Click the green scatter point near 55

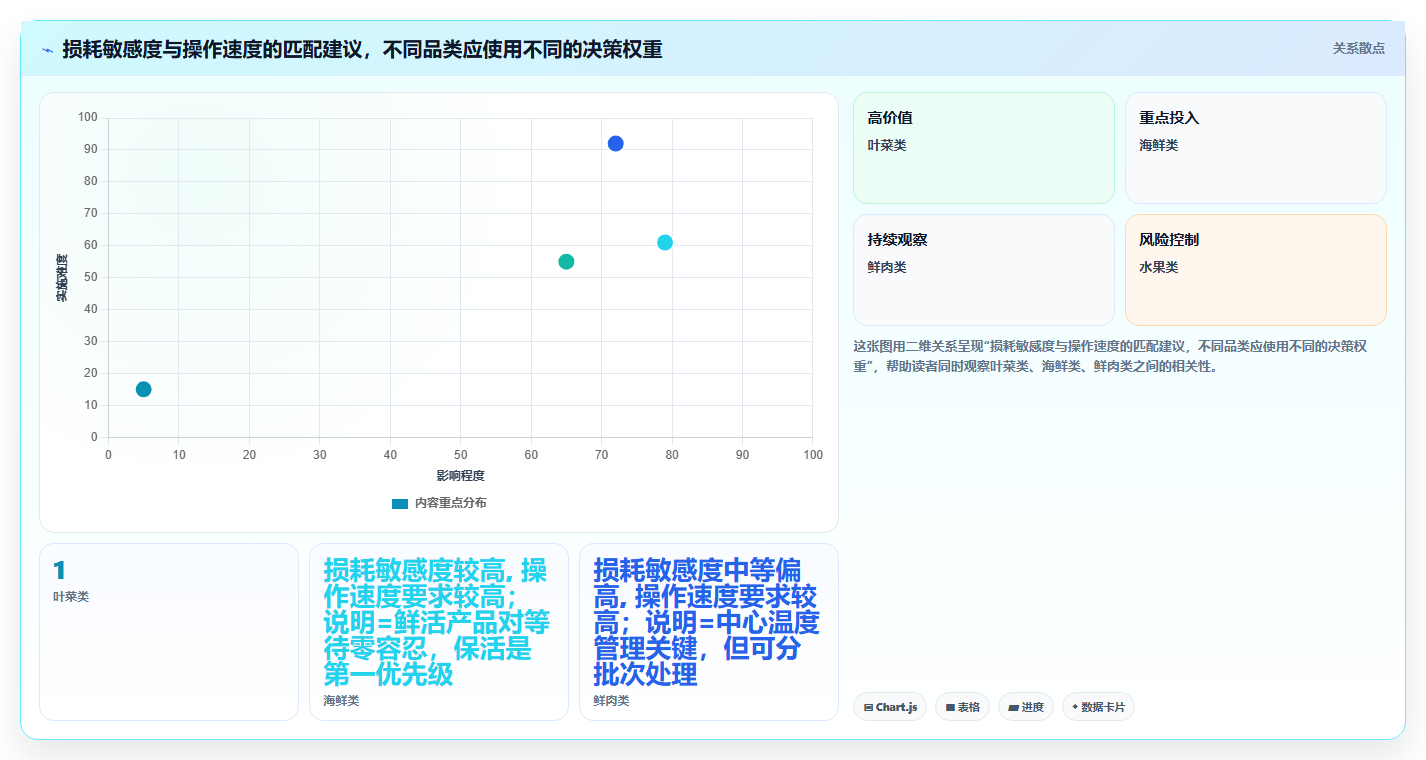click(566, 261)
